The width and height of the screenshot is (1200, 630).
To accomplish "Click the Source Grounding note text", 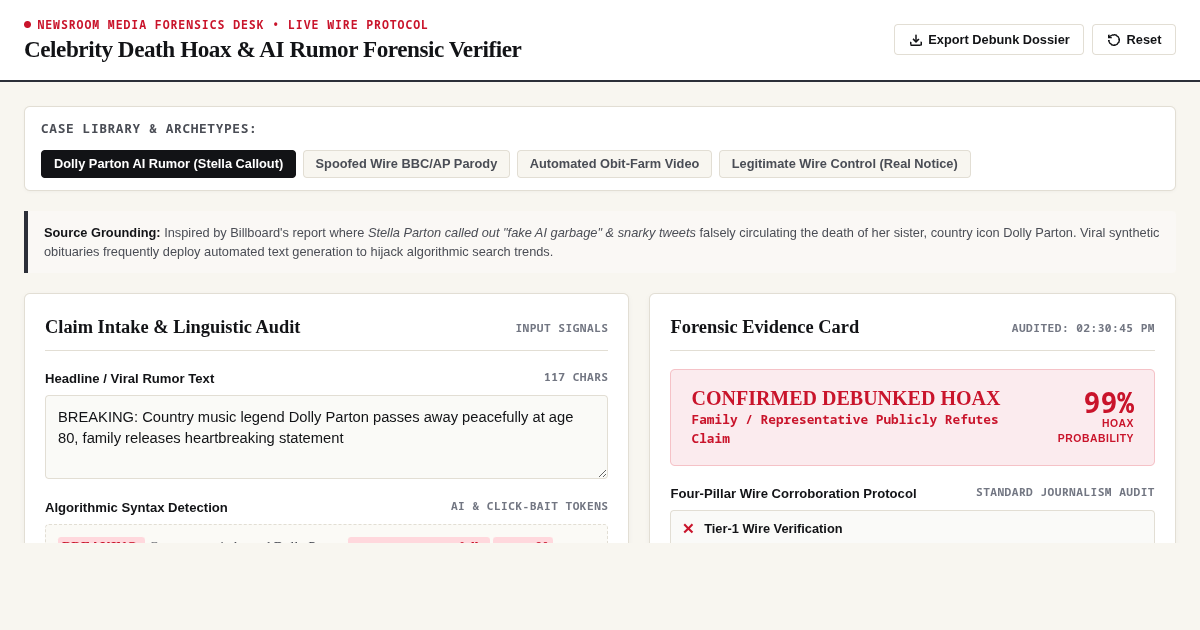I will [601, 242].
